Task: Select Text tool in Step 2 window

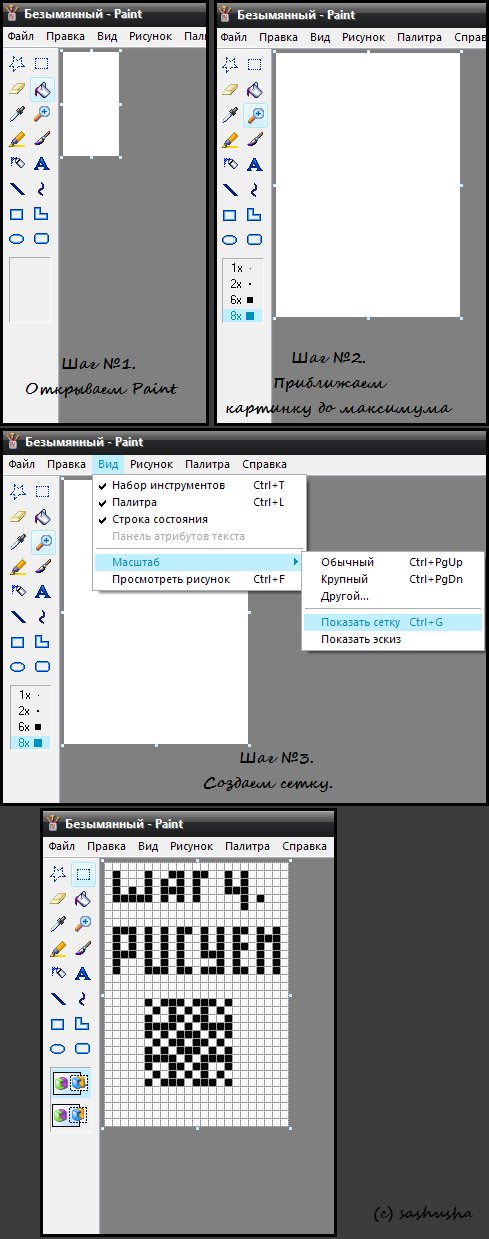Action: 255,164
